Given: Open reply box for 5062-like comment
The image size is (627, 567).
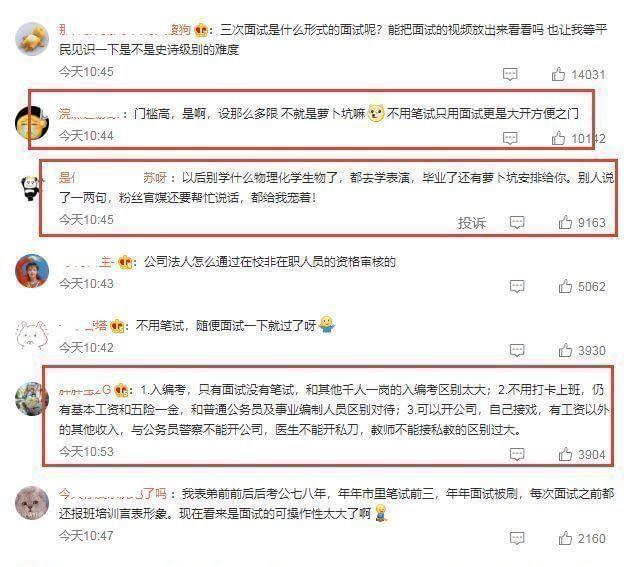Looking at the screenshot, I should 517,286.
